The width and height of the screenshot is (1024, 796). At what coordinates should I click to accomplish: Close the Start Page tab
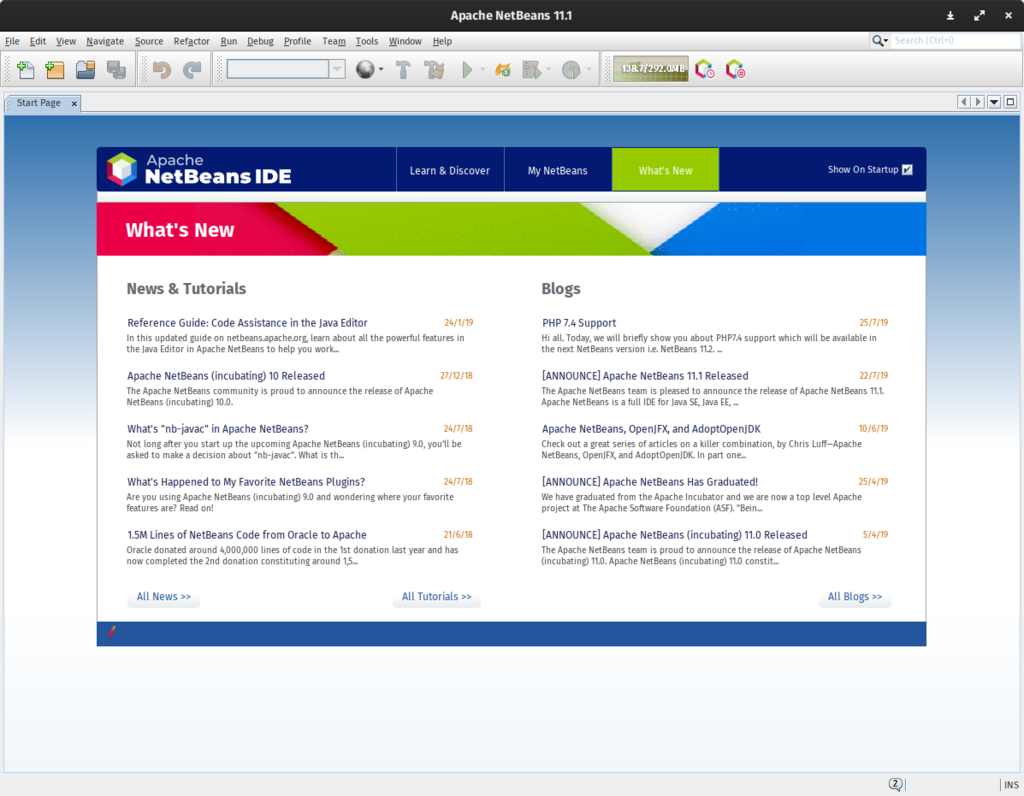(x=74, y=103)
